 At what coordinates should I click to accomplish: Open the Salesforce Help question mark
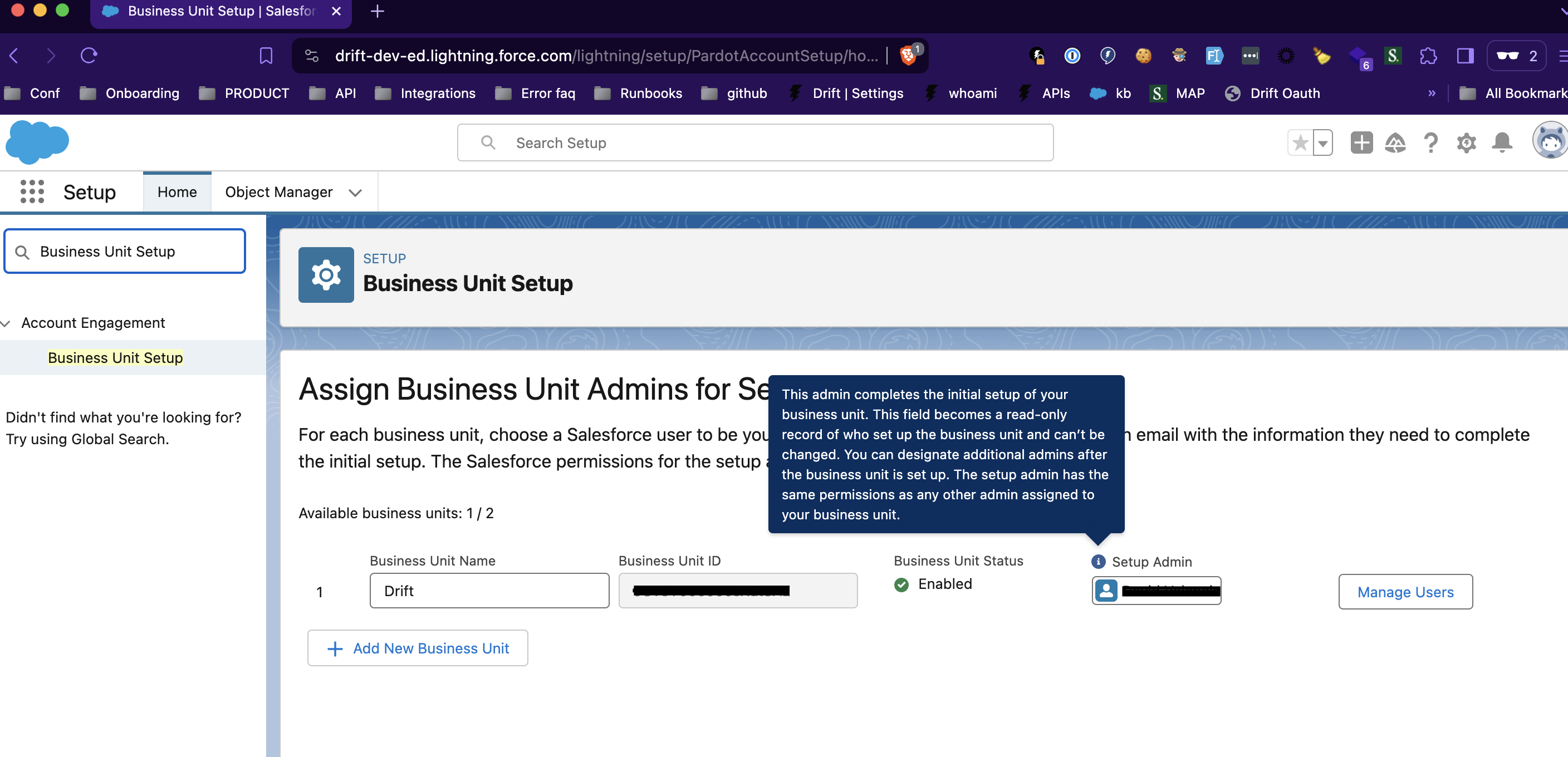tap(1430, 143)
